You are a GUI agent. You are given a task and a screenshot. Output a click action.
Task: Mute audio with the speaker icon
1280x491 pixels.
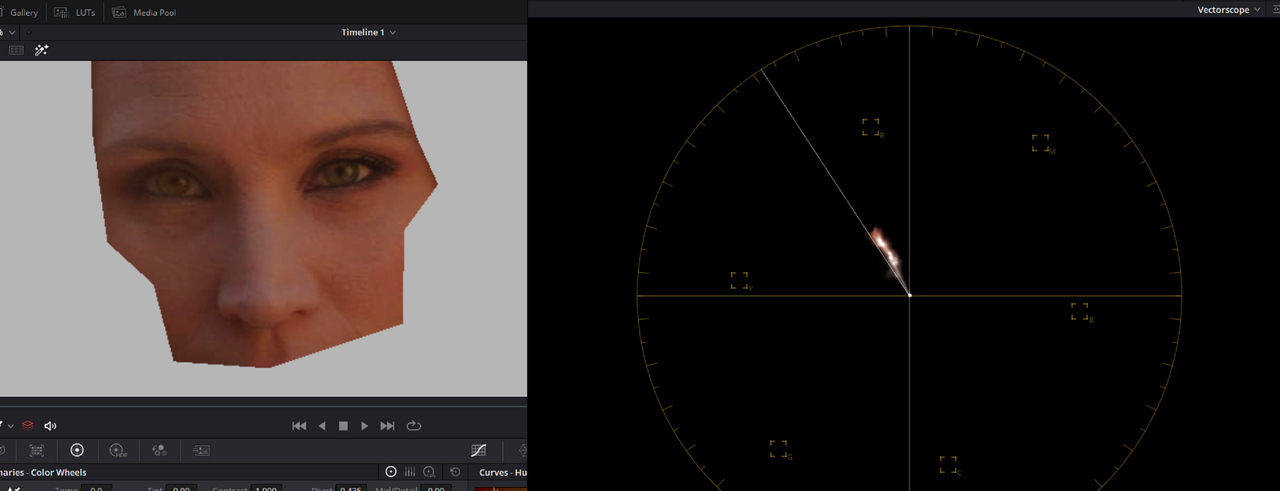[51, 426]
